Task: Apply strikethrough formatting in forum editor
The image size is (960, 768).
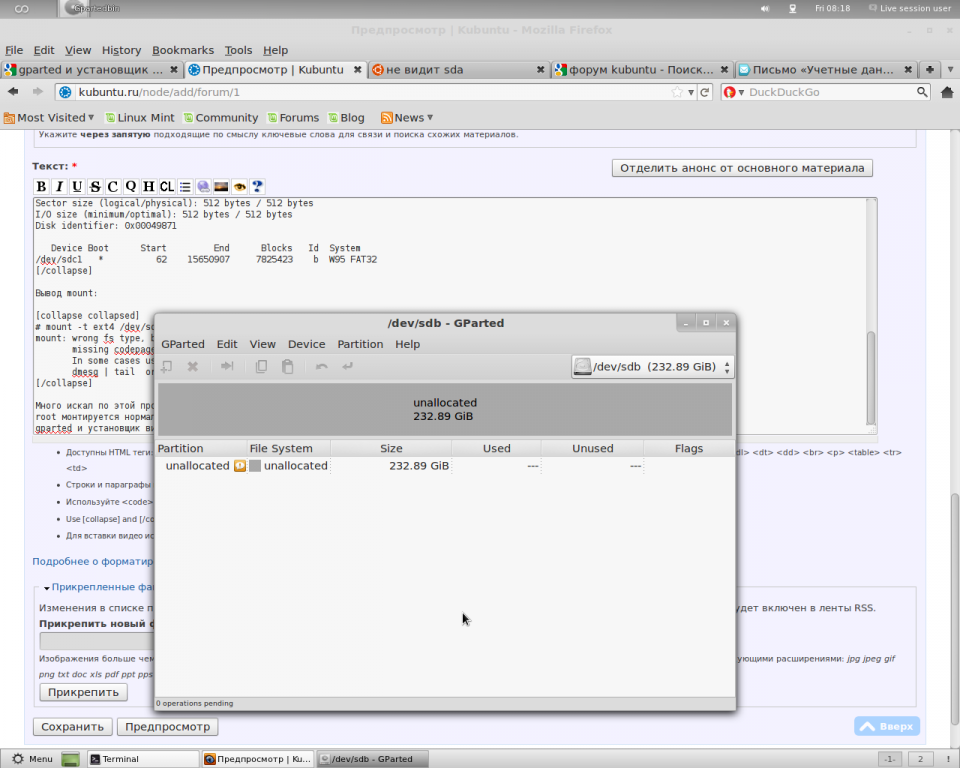Action: (95, 186)
